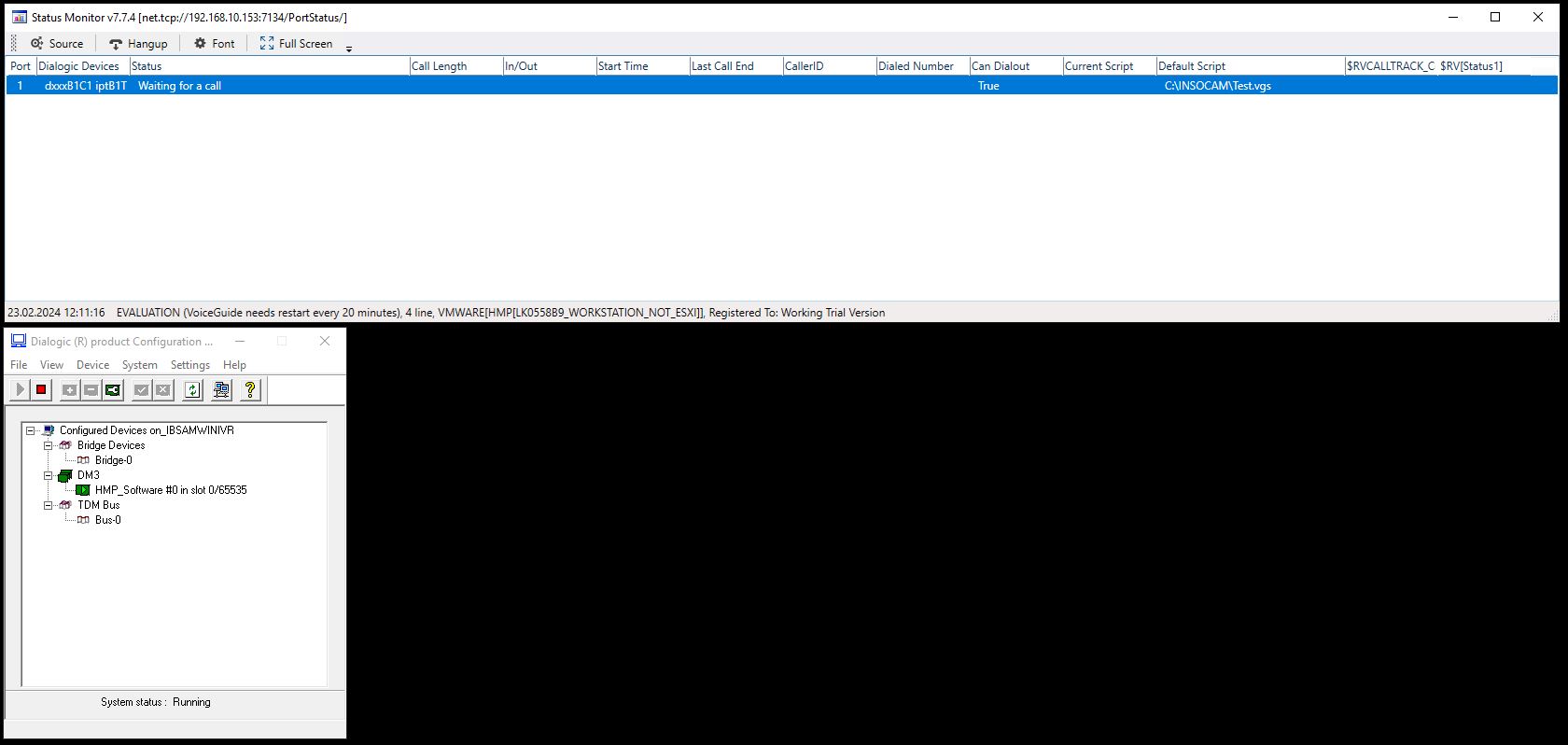Click the green refresh arrows icon
This screenshot has width=1568, height=745.
click(x=192, y=390)
